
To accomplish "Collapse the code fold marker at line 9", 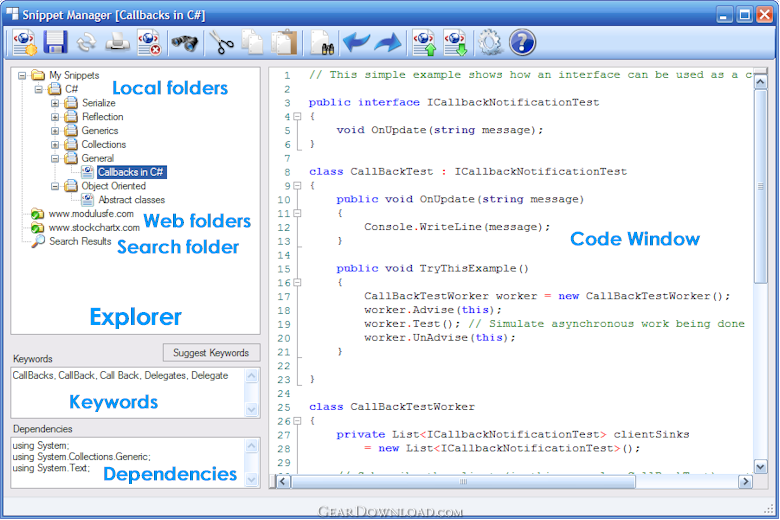I will click(x=297, y=186).
